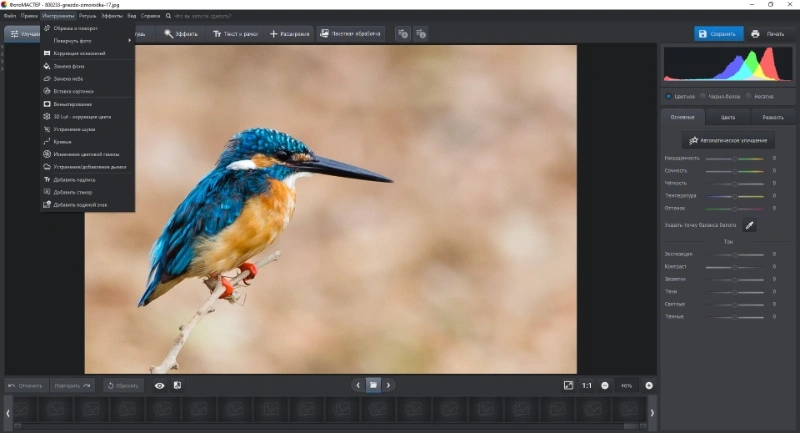The height and width of the screenshot is (433, 800).
Task: Click the search field in the menu bar
Action: click(202, 16)
